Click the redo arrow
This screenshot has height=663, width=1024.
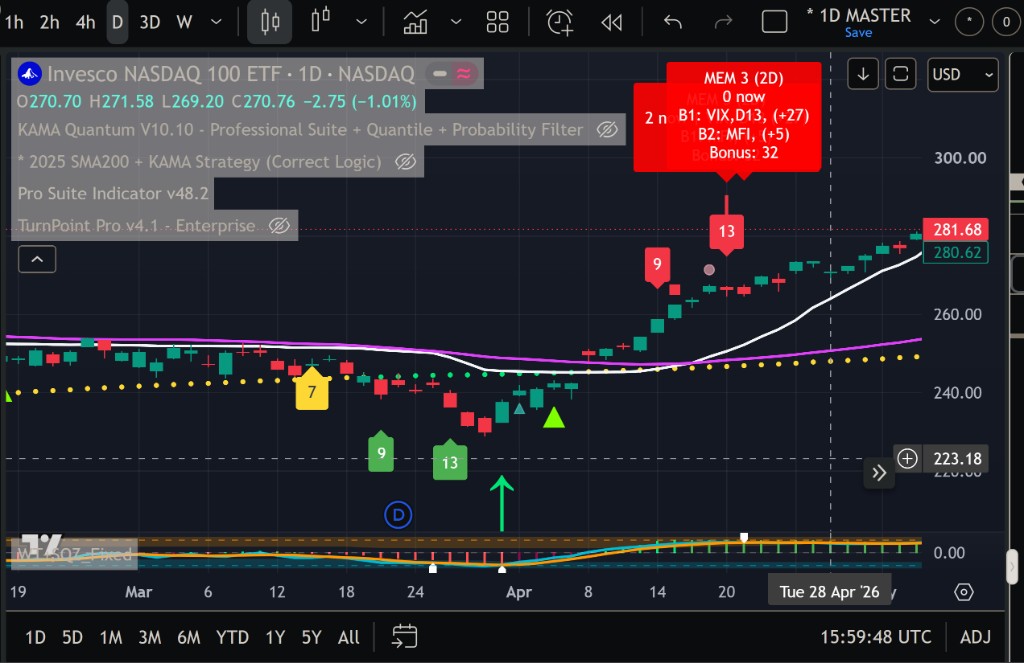pos(723,22)
